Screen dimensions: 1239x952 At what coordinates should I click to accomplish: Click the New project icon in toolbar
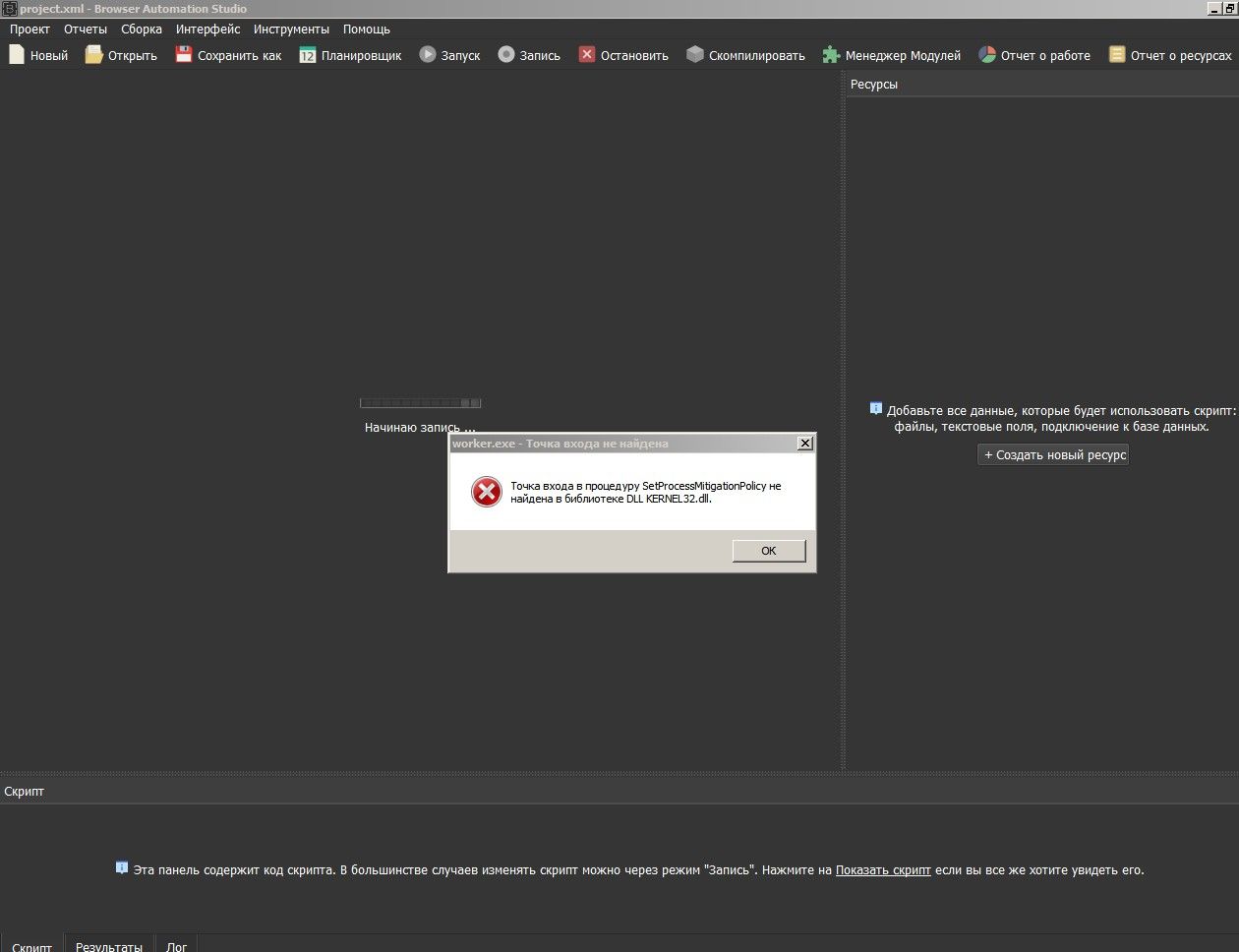(17, 55)
